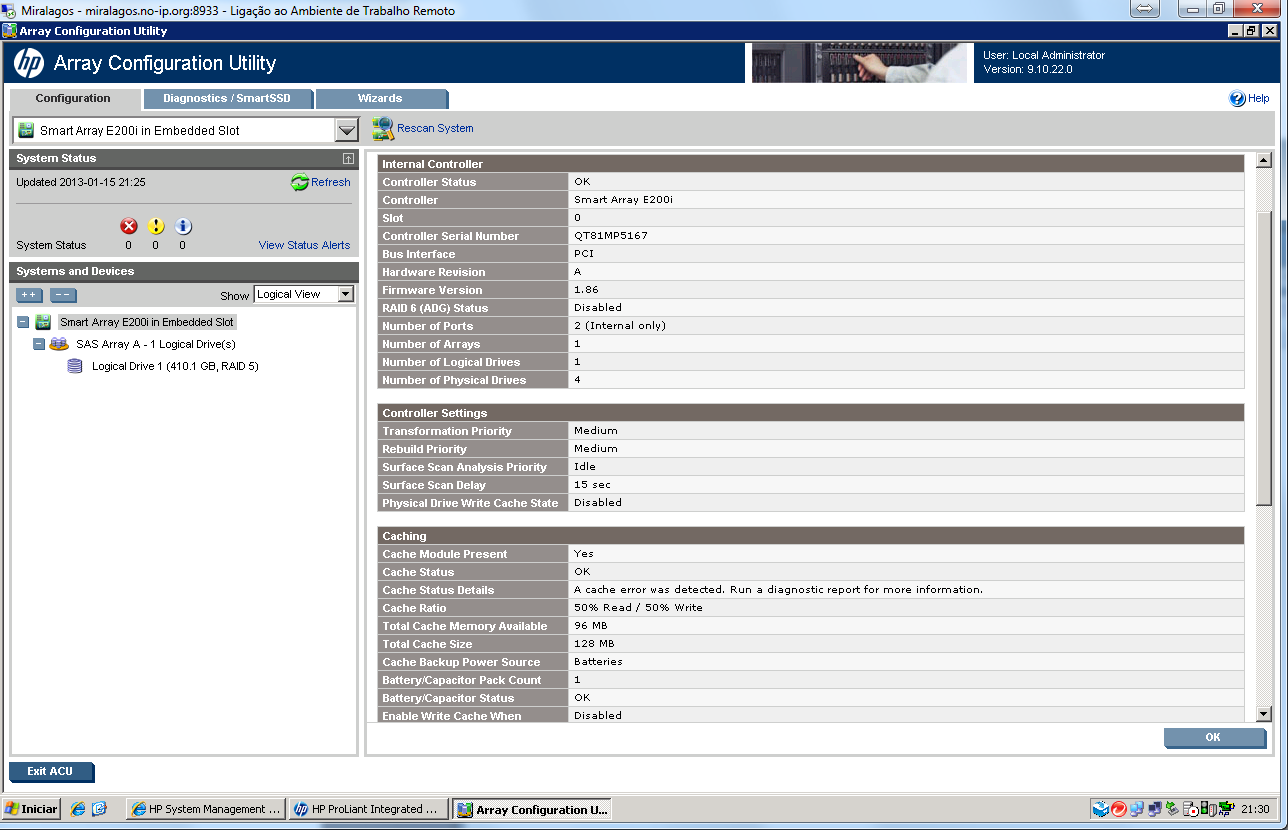Collapse all devices with the -- button

tap(63, 295)
